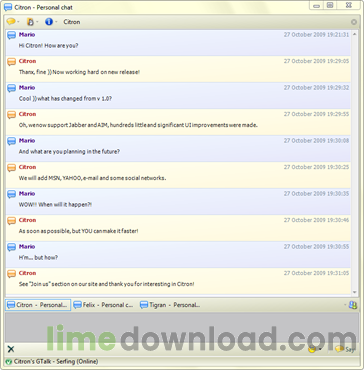The image size is (364, 370).
Task: Click the message 'Hi Citron! How are you?'
Action: pos(49,46)
